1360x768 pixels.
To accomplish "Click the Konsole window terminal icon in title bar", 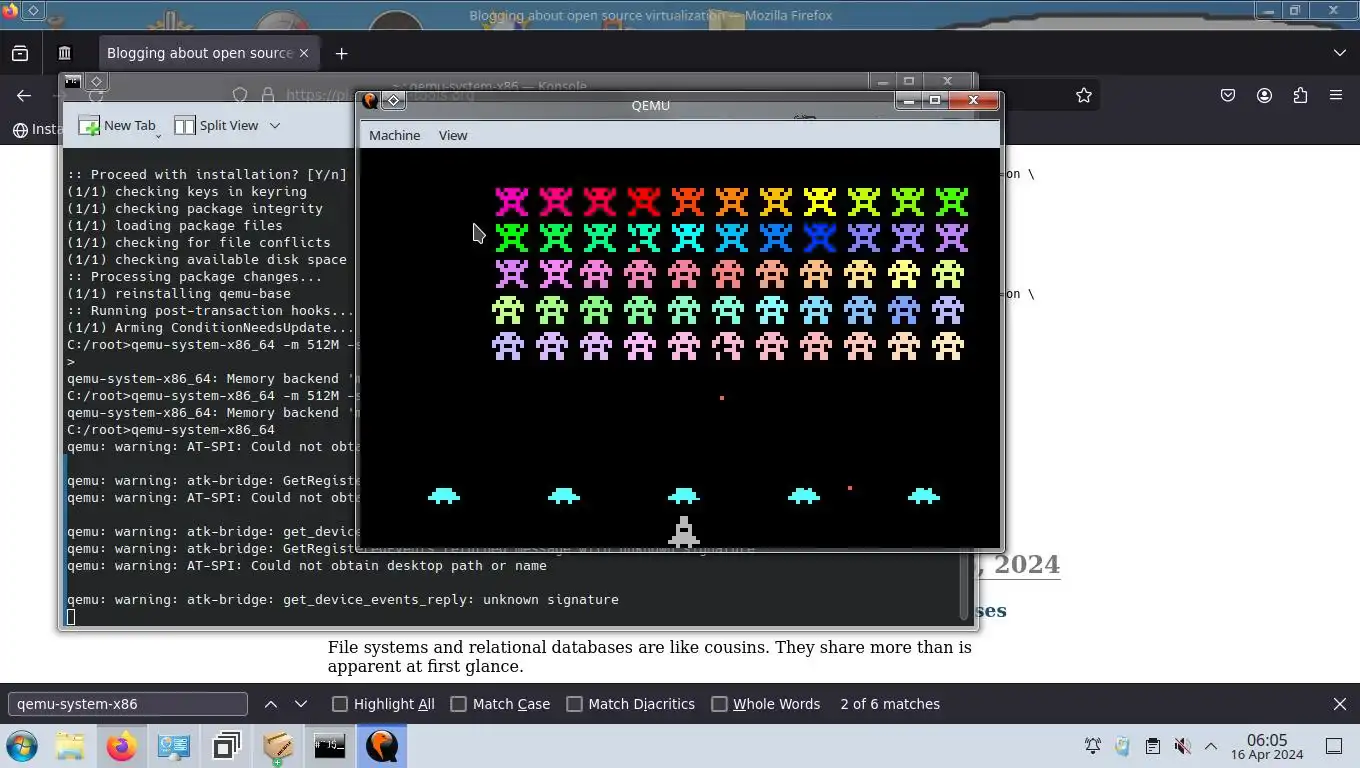I will (x=72, y=81).
